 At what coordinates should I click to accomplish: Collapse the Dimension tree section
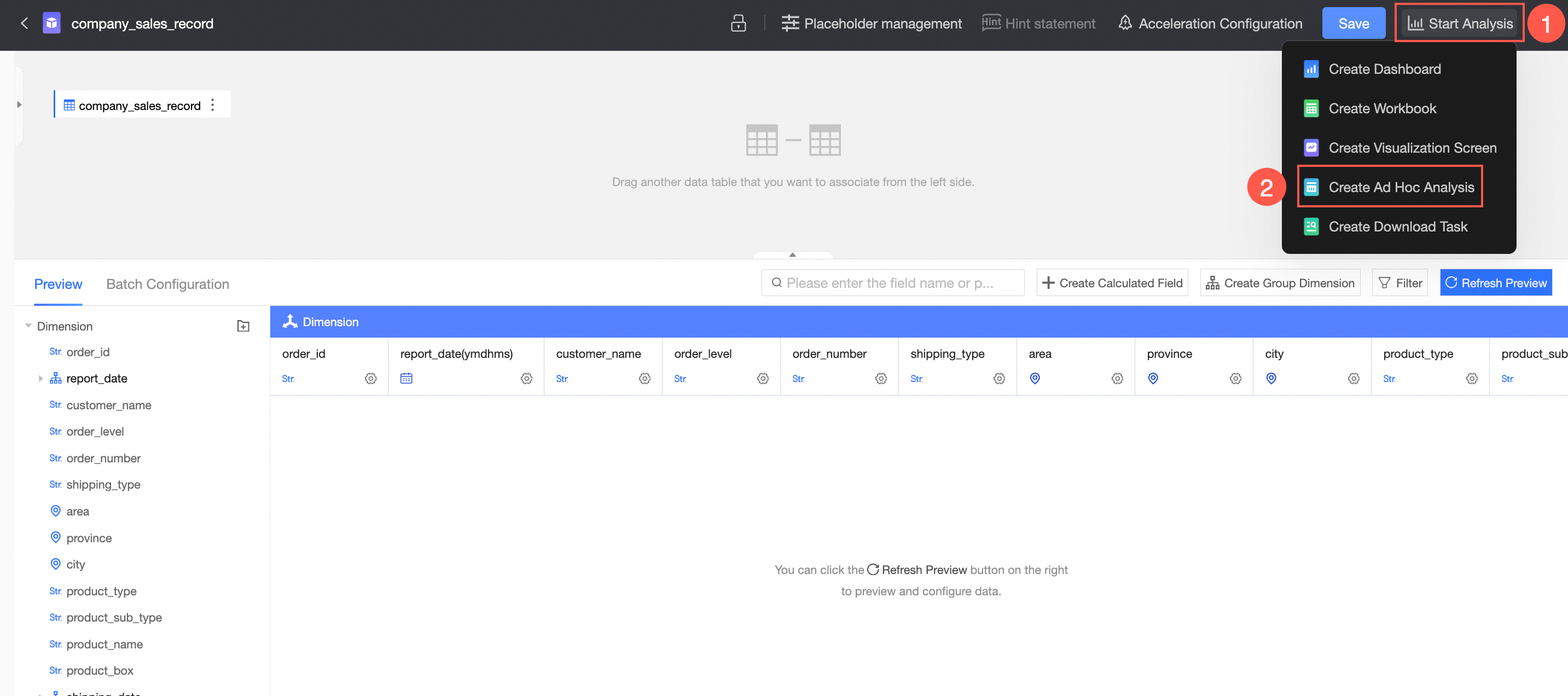point(28,326)
